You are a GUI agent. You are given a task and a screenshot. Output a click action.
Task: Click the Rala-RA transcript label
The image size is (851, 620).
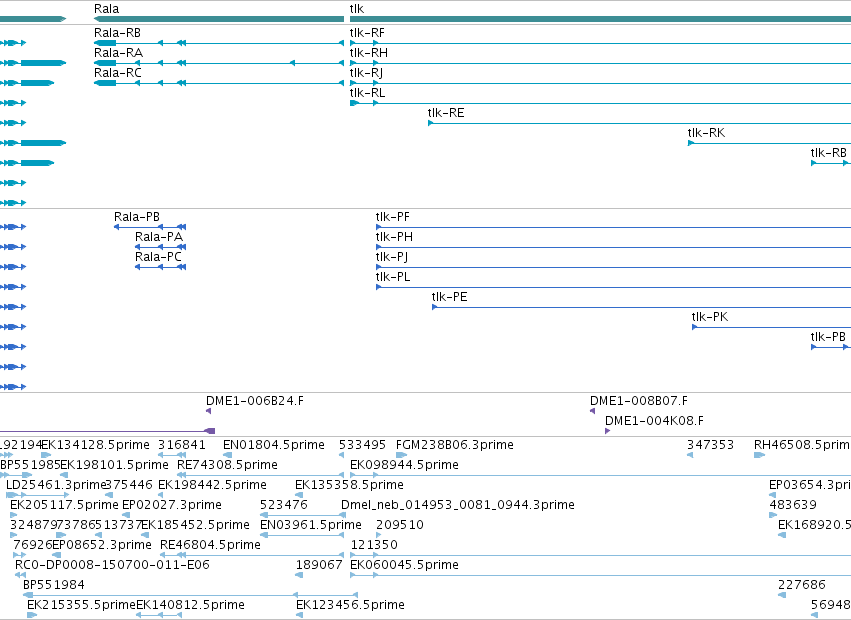click(118, 53)
